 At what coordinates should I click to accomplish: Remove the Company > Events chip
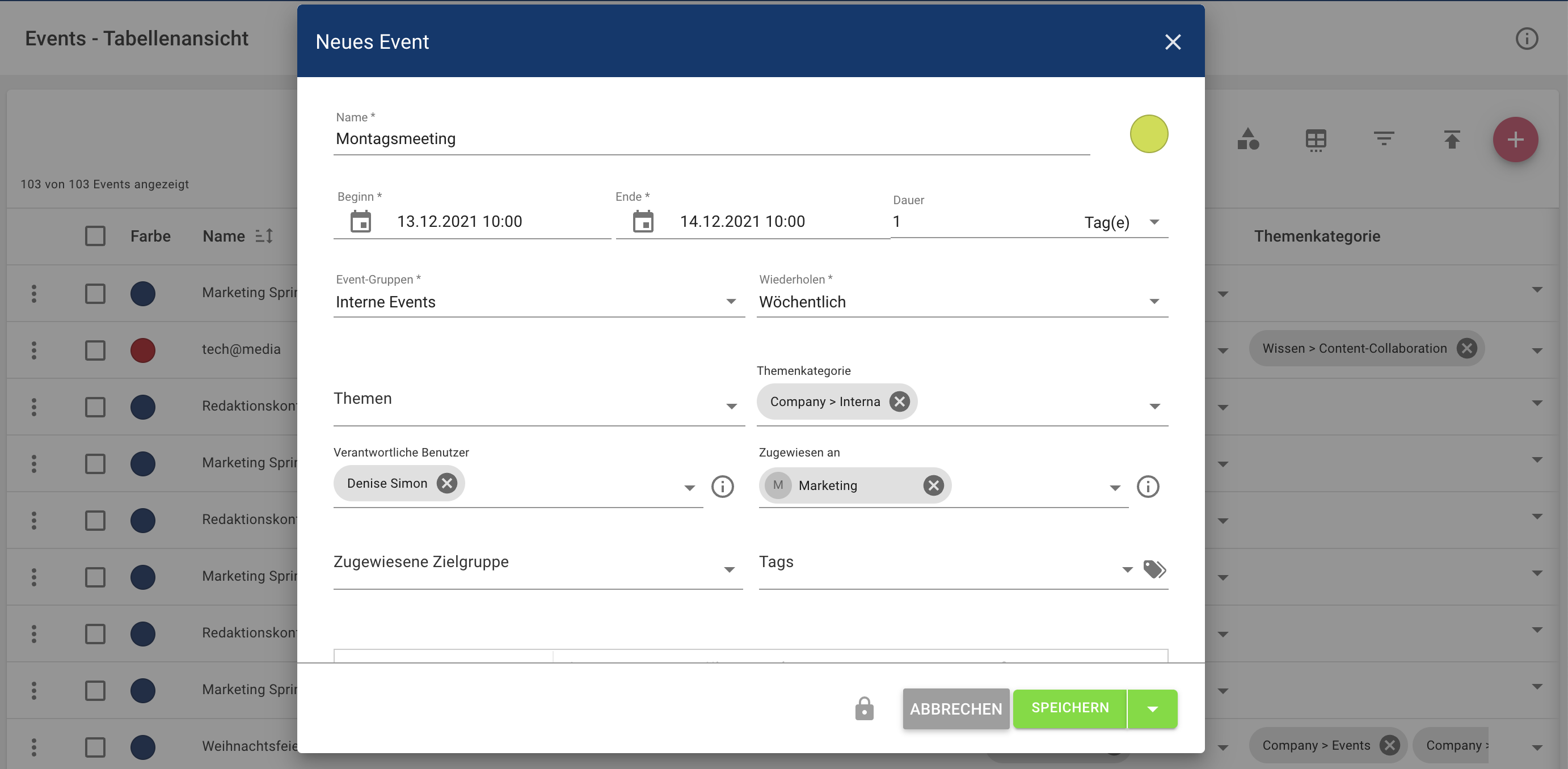[1390, 745]
